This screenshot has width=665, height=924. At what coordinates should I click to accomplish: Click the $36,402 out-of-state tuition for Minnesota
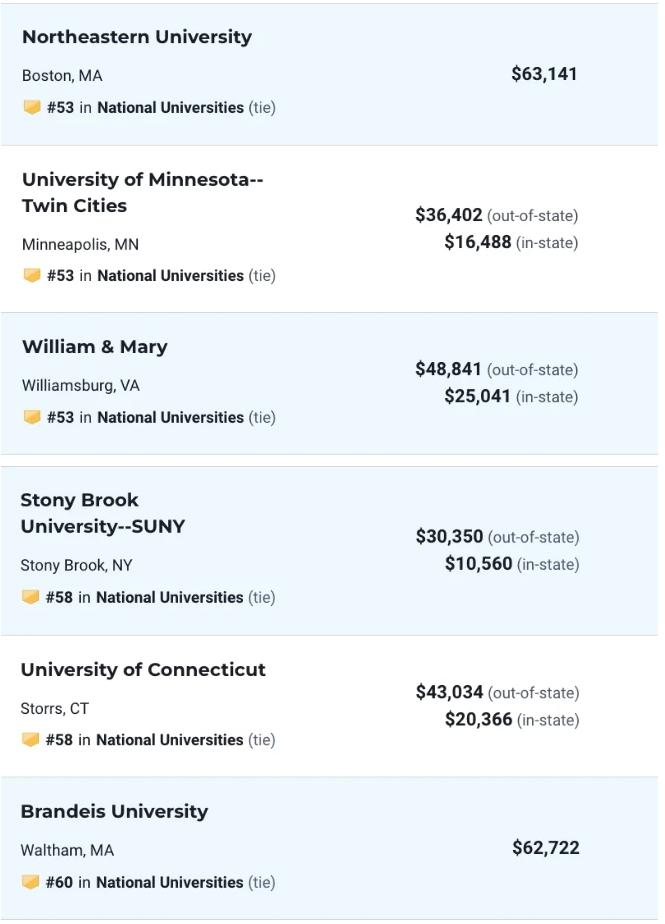click(x=449, y=215)
